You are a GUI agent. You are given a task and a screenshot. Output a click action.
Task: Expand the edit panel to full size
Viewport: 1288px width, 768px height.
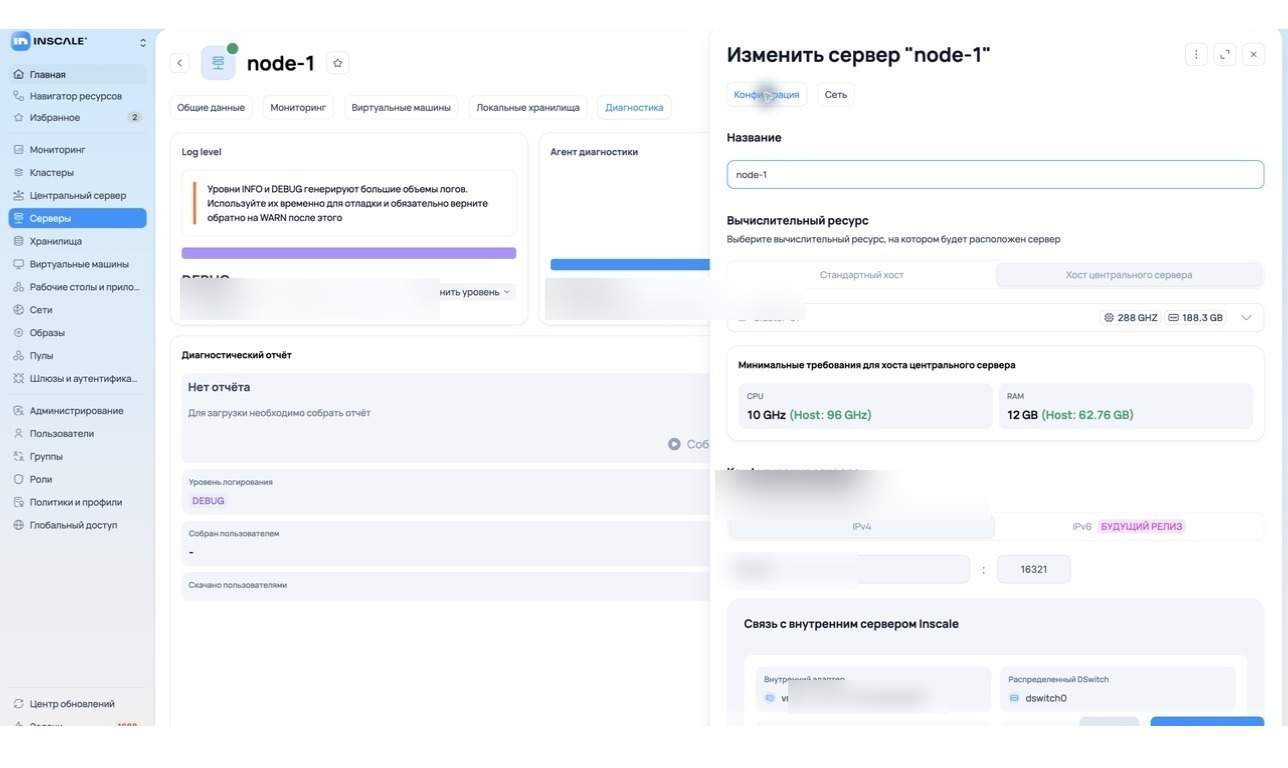pos(1225,55)
